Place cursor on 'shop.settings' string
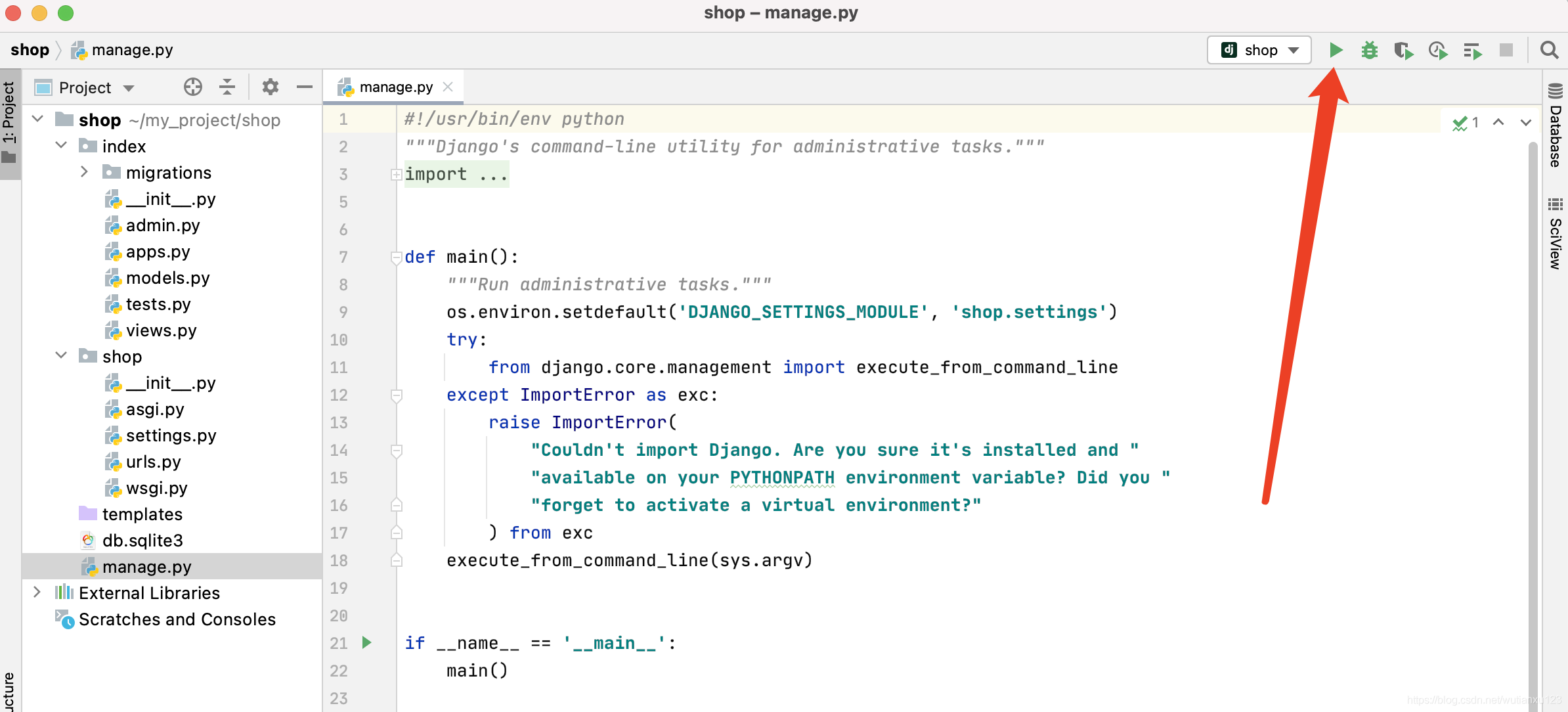The image size is (1568, 712). pyautogui.click(x=1029, y=312)
